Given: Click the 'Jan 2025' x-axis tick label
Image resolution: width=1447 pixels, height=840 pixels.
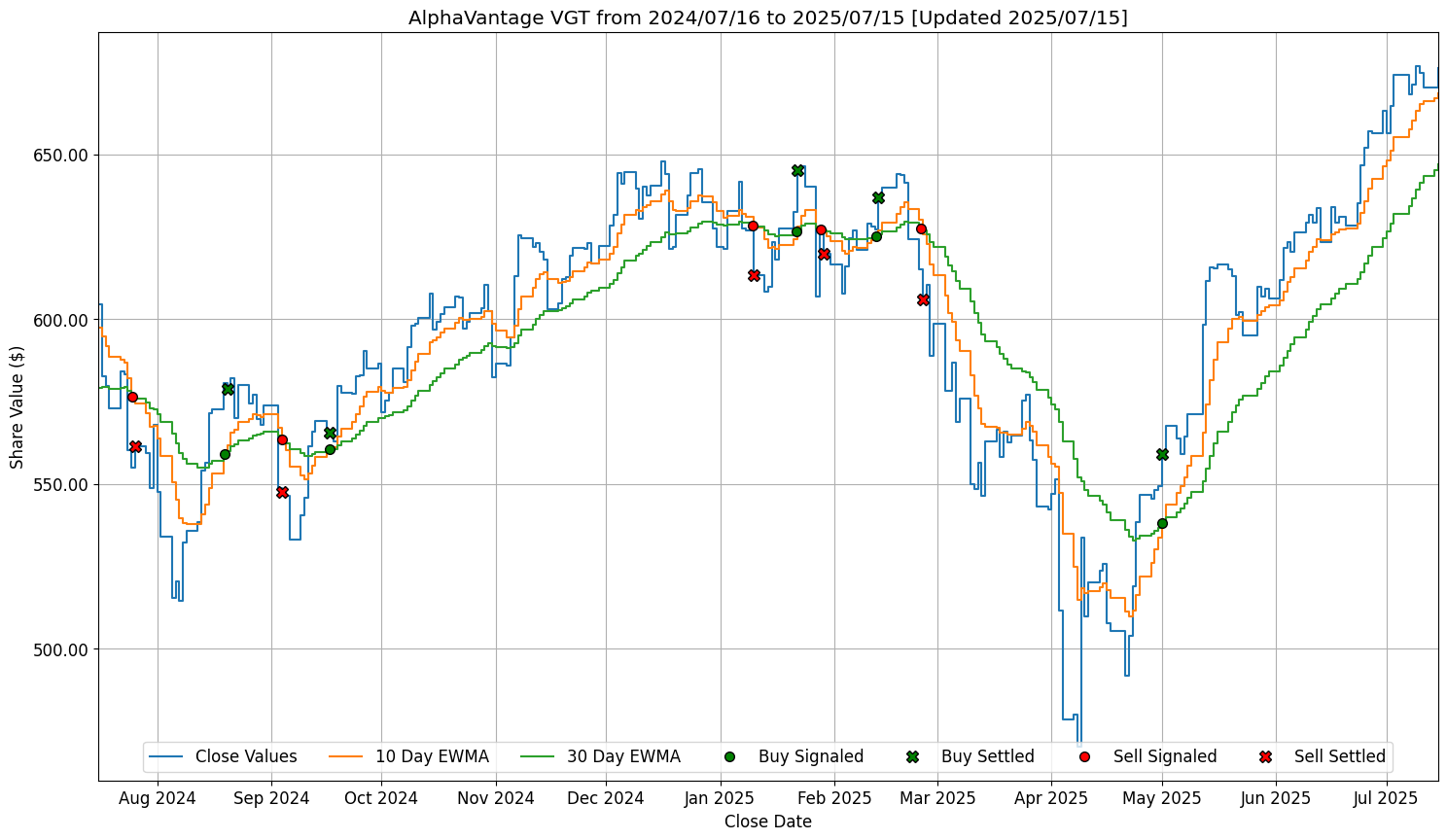Looking at the screenshot, I should (x=721, y=798).
